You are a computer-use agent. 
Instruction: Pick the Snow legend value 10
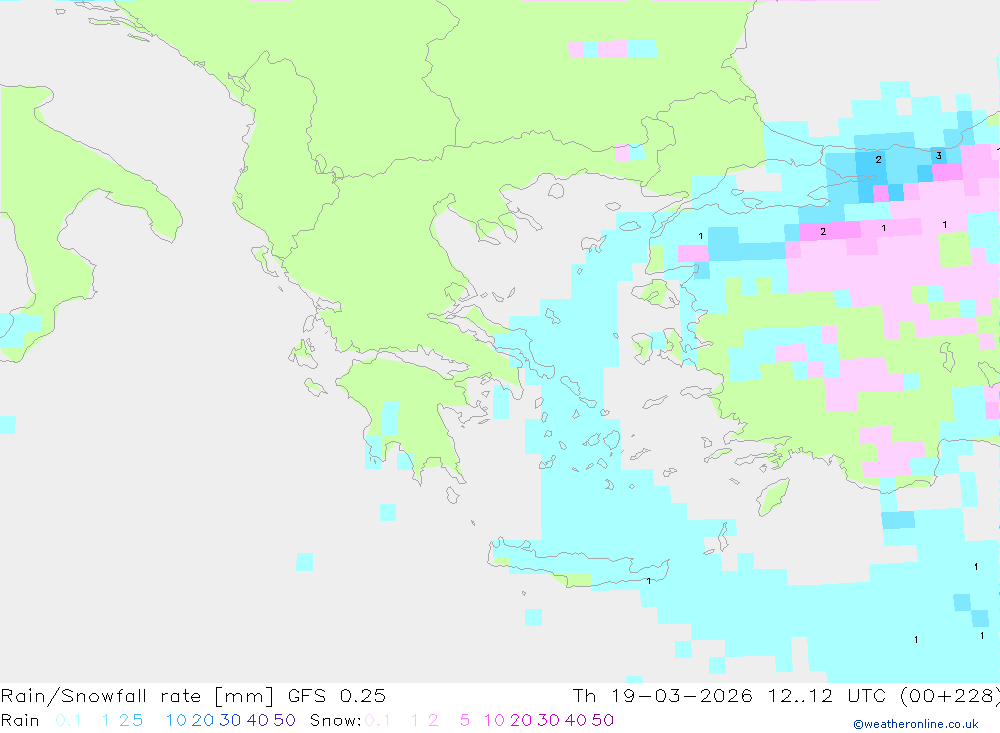pos(494,720)
